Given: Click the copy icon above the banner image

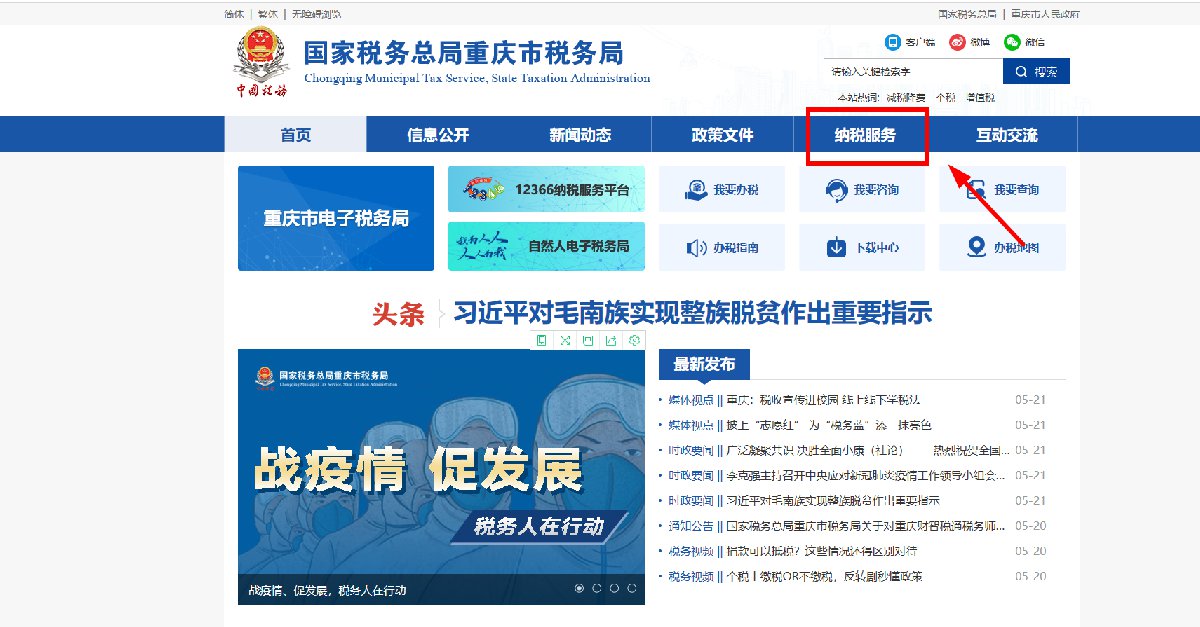Looking at the screenshot, I should [542, 341].
